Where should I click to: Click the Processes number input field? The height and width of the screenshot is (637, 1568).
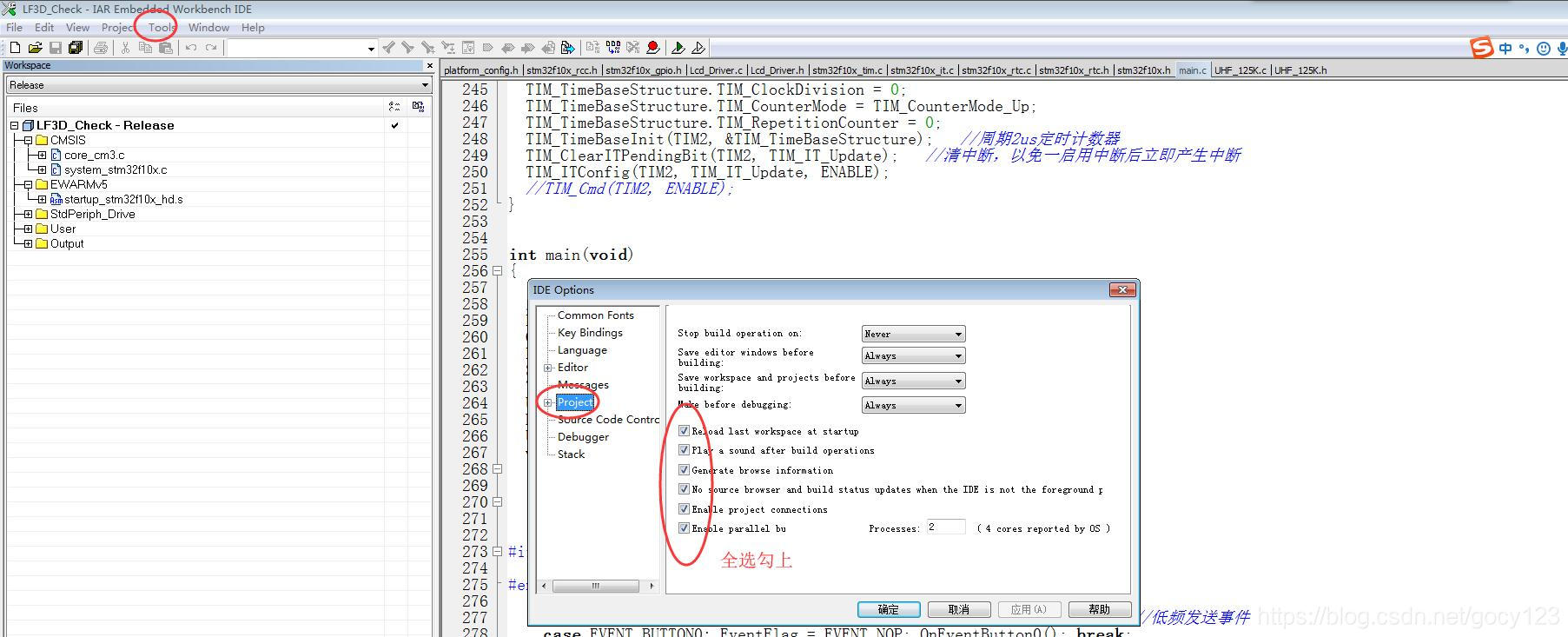[x=945, y=527]
